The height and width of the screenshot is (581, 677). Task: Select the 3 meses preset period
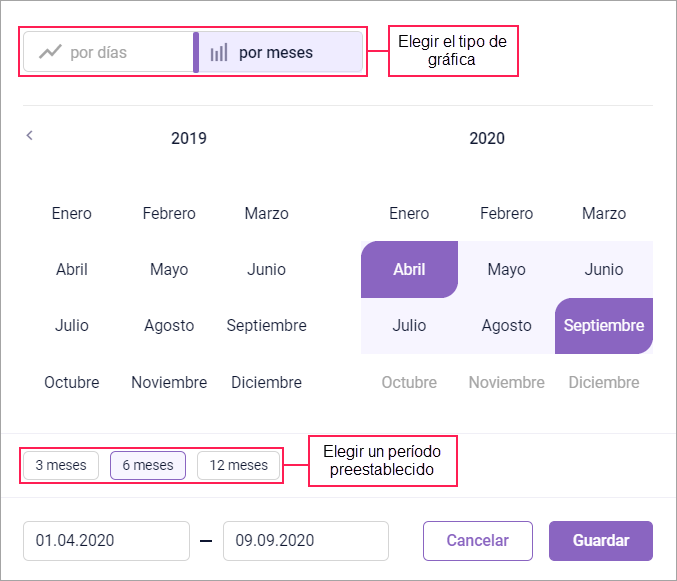click(x=61, y=465)
